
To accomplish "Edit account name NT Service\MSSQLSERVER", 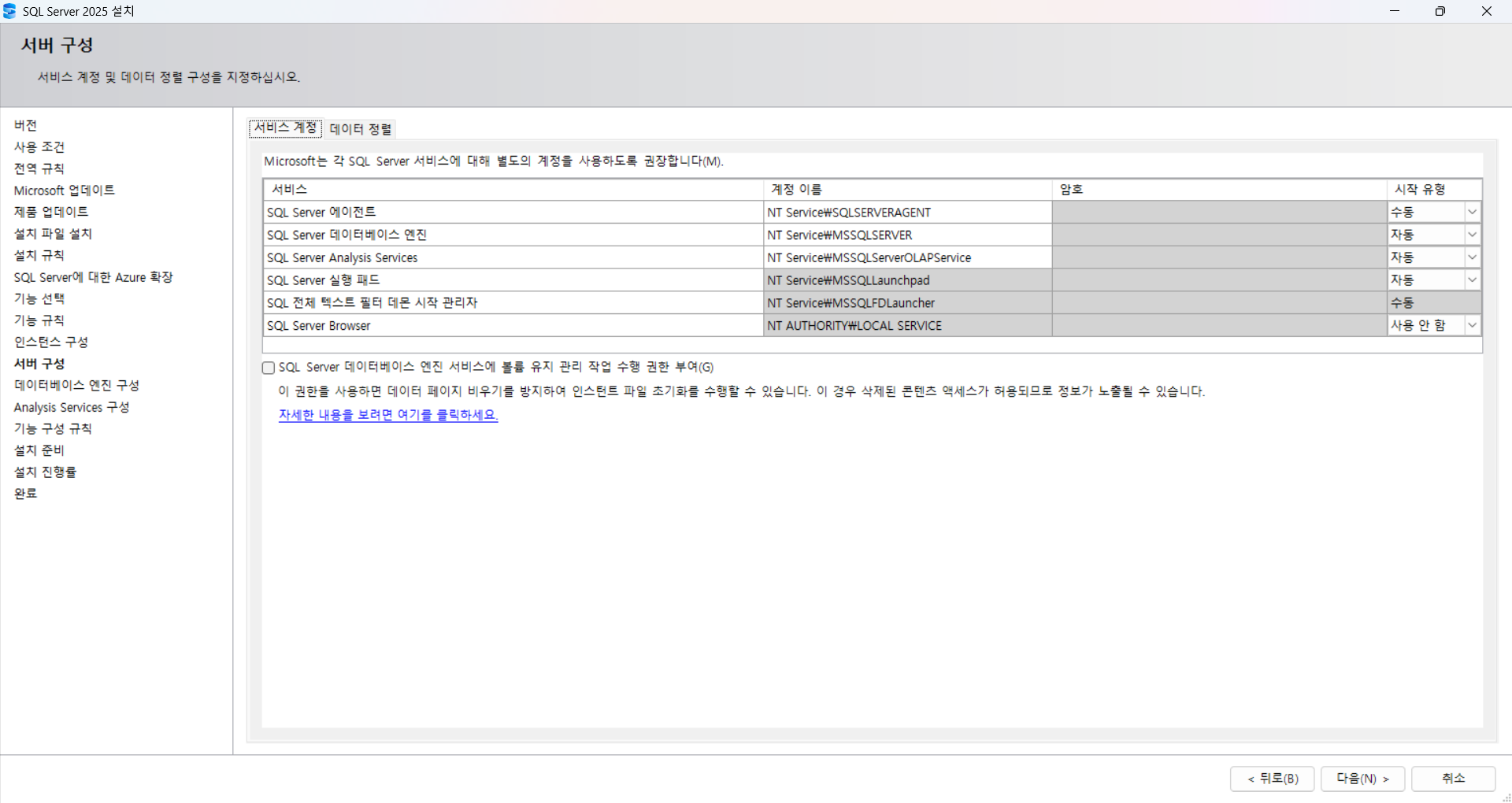I will [907, 235].
